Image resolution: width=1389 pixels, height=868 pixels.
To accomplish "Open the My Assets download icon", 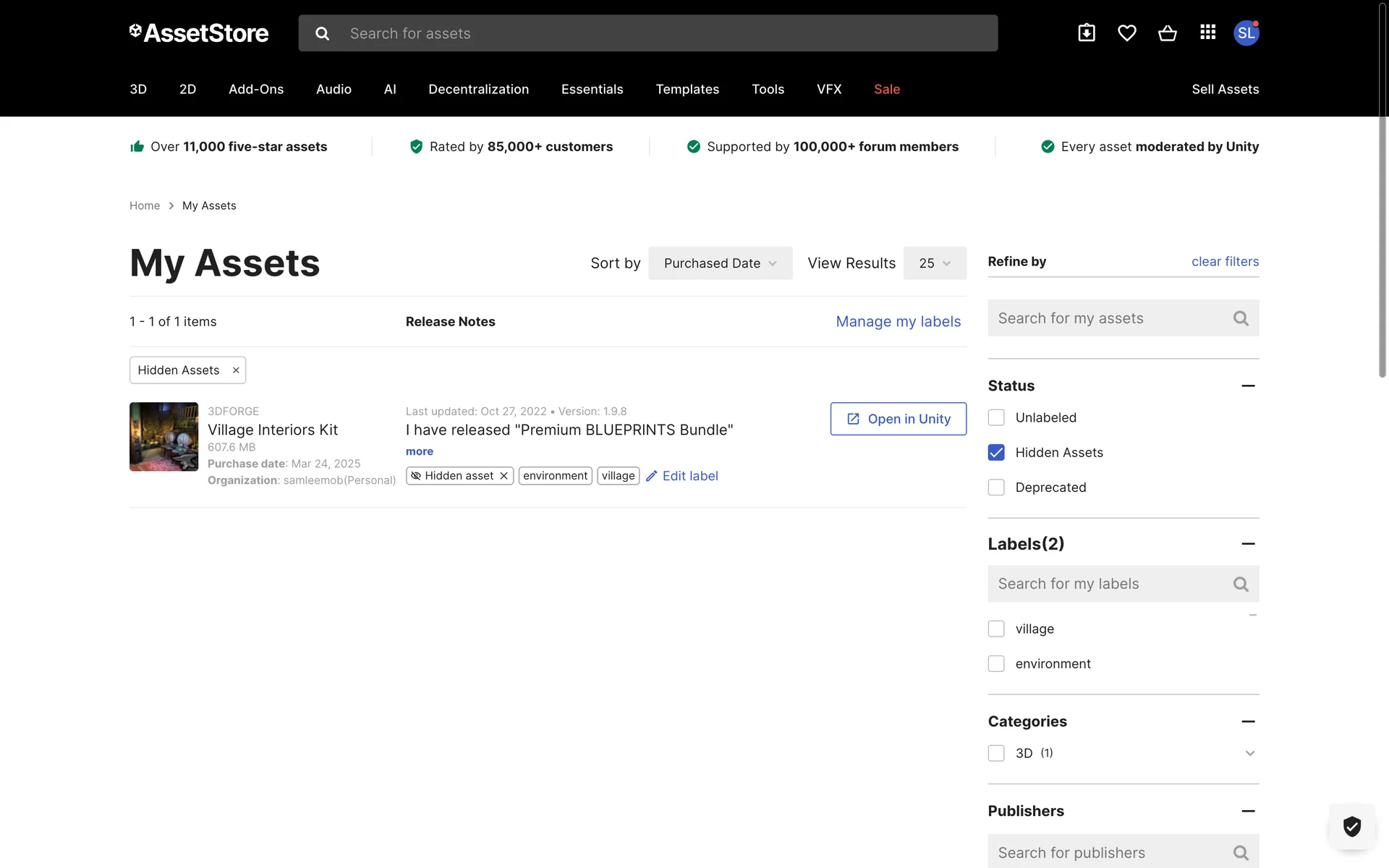I will pos(1087,33).
